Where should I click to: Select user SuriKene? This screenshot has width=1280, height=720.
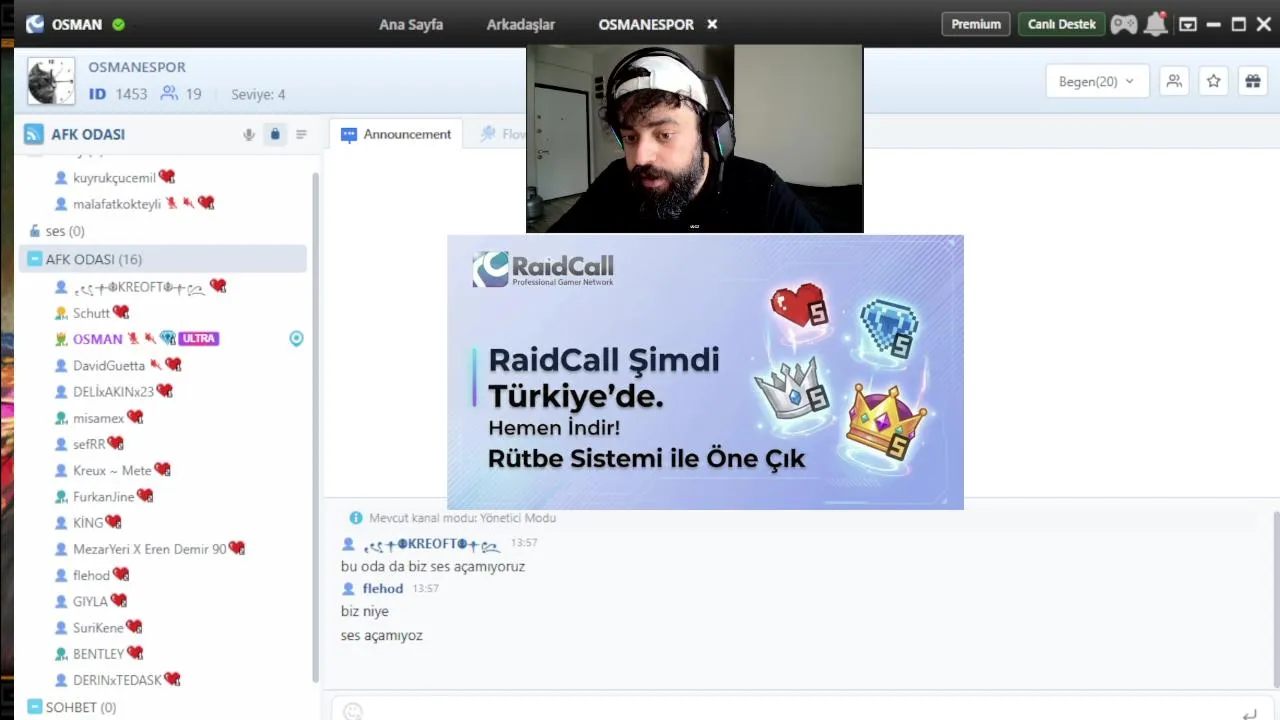(98, 627)
